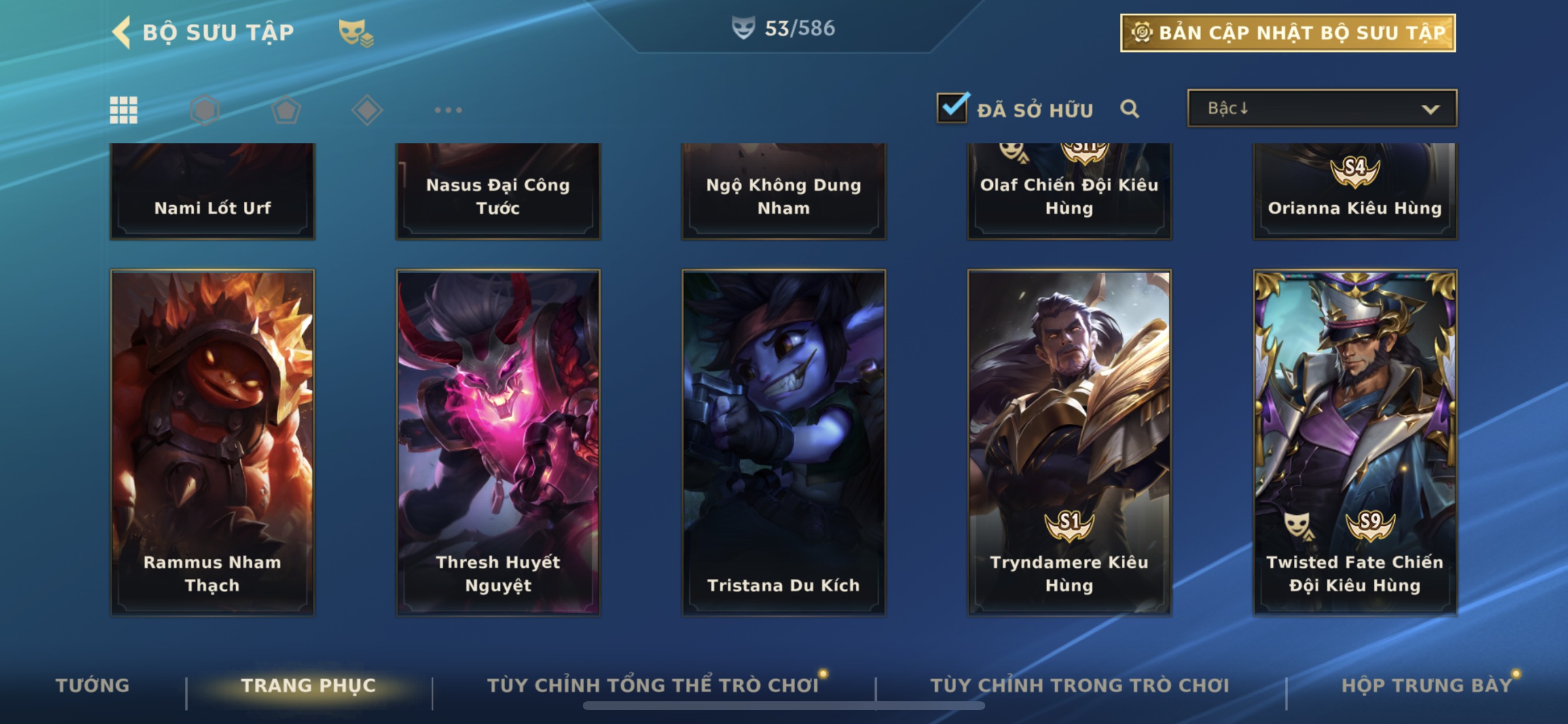Click the Bậc dropdown chevron arrow

[1430, 110]
